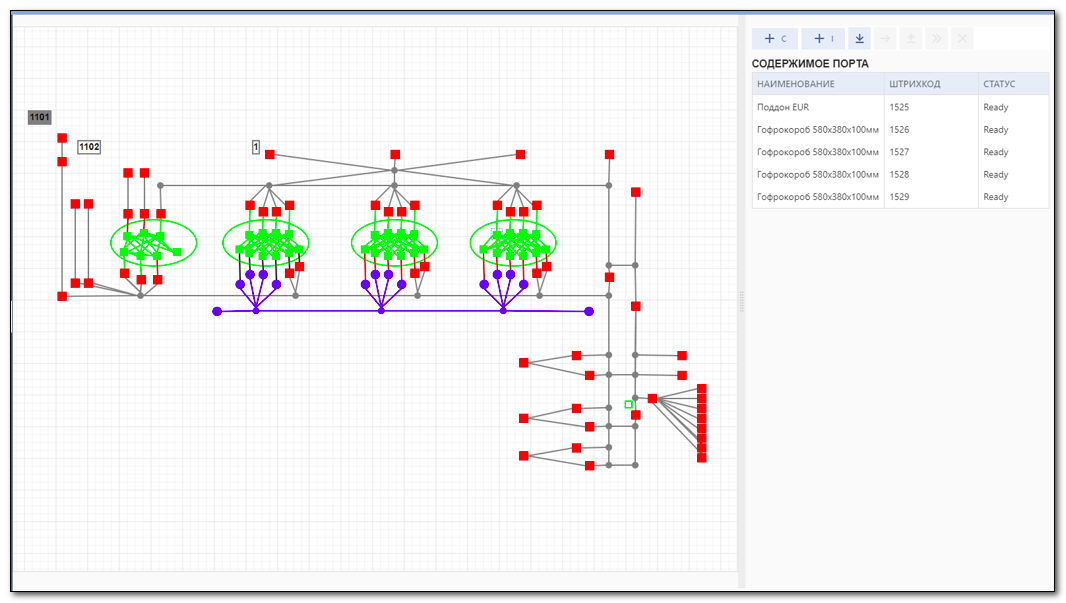Click the leftmost green ellipse cluster

tap(154, 243)
